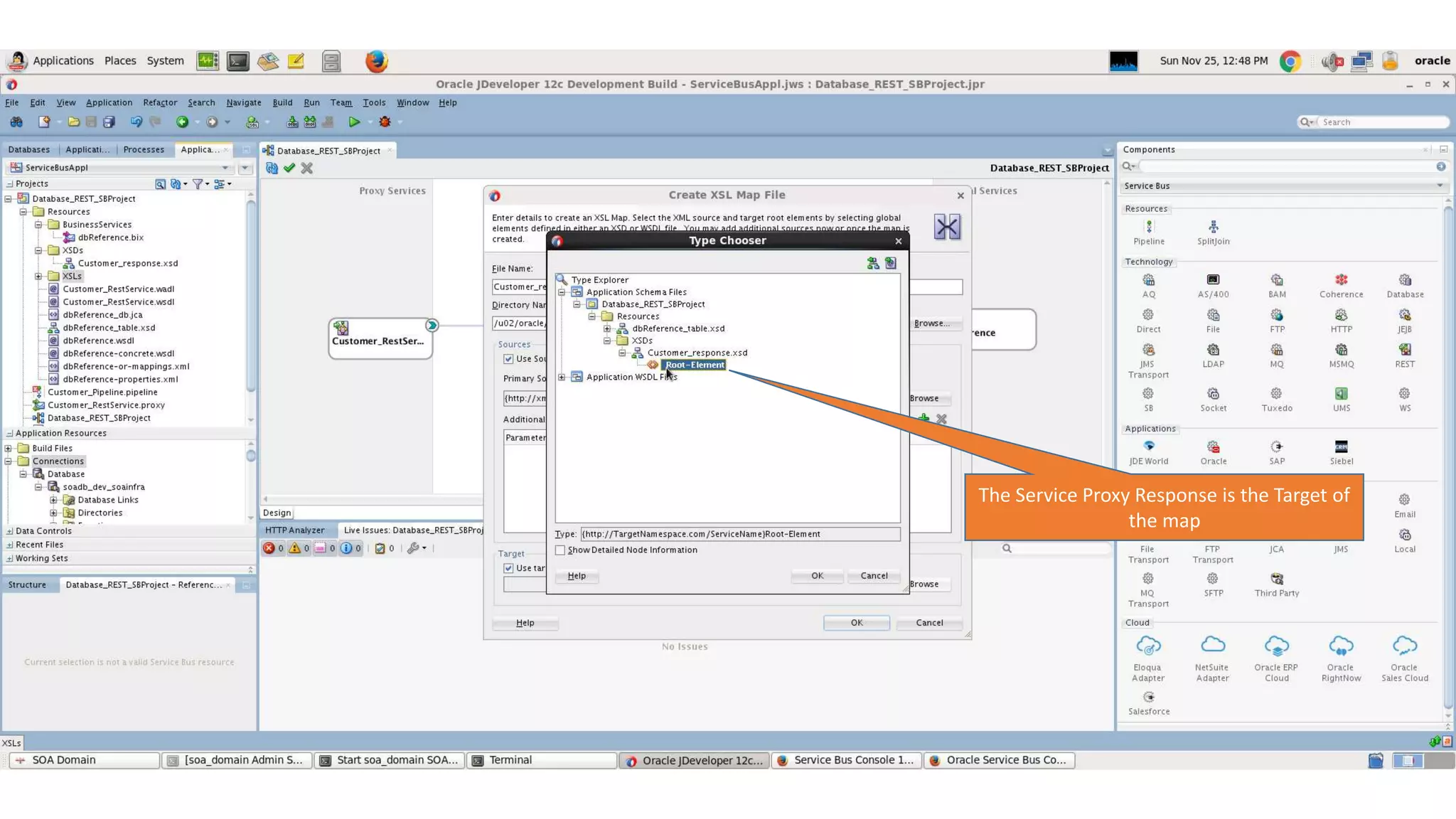The image size is (1456, 819).
Task: Select the LDAP adapter icon
Action: point(1213,350)
